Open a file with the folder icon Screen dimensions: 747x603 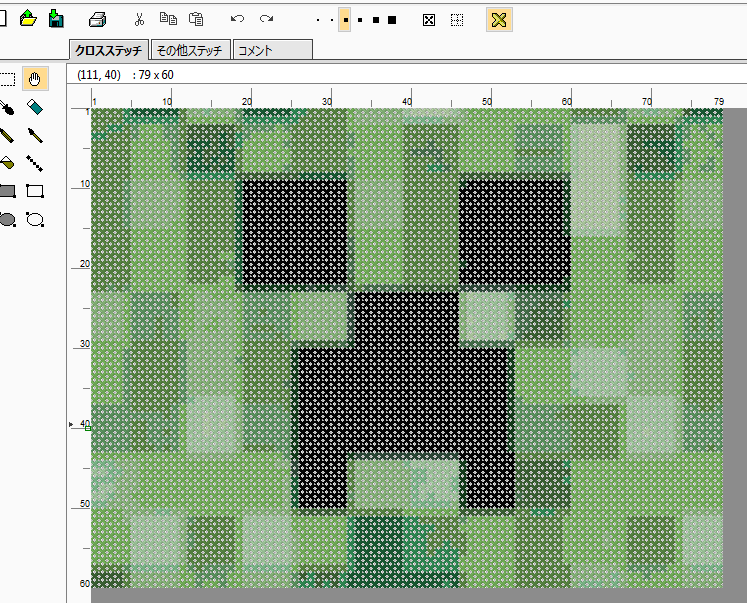coord(28,19)
